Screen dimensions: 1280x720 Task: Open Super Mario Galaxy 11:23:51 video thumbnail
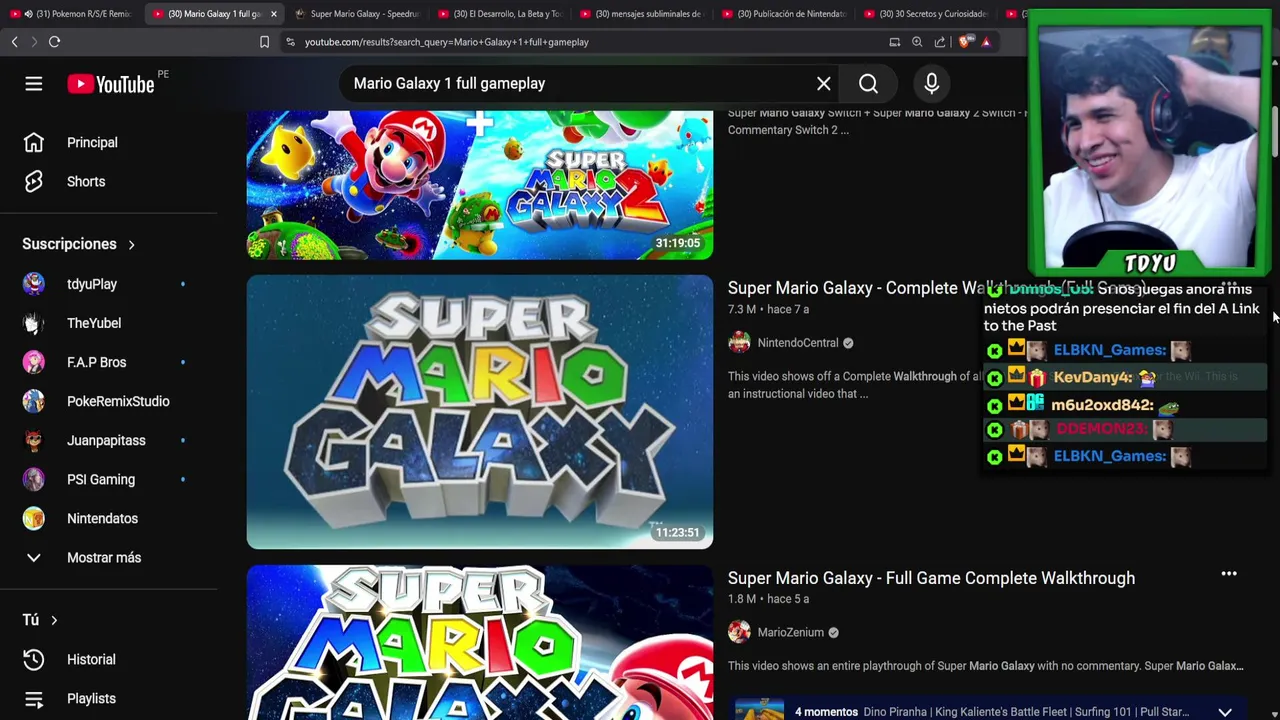pos(480,412)
